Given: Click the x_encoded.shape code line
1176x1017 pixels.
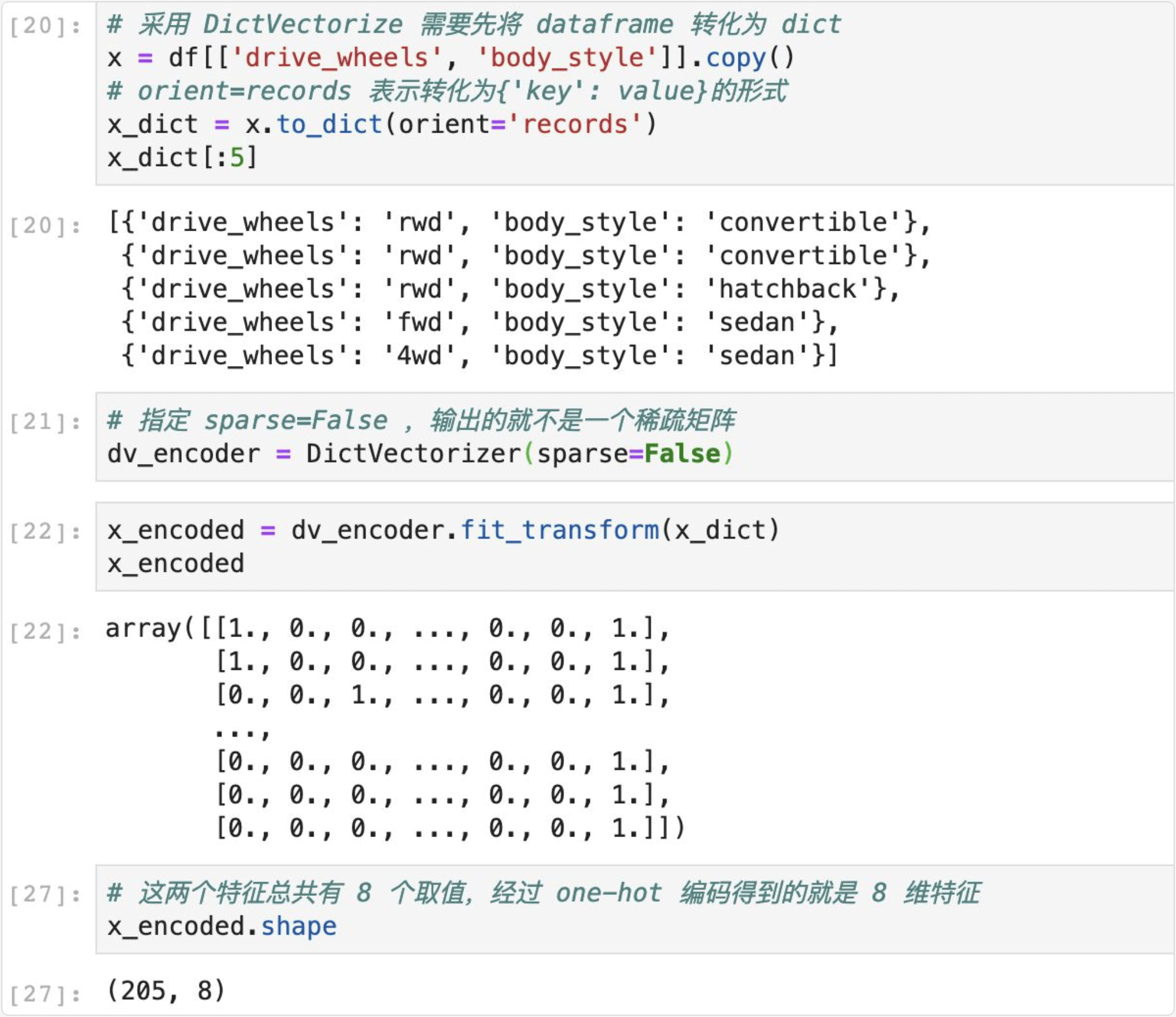Looking at the screenshot, I should (x=222, y=927).
